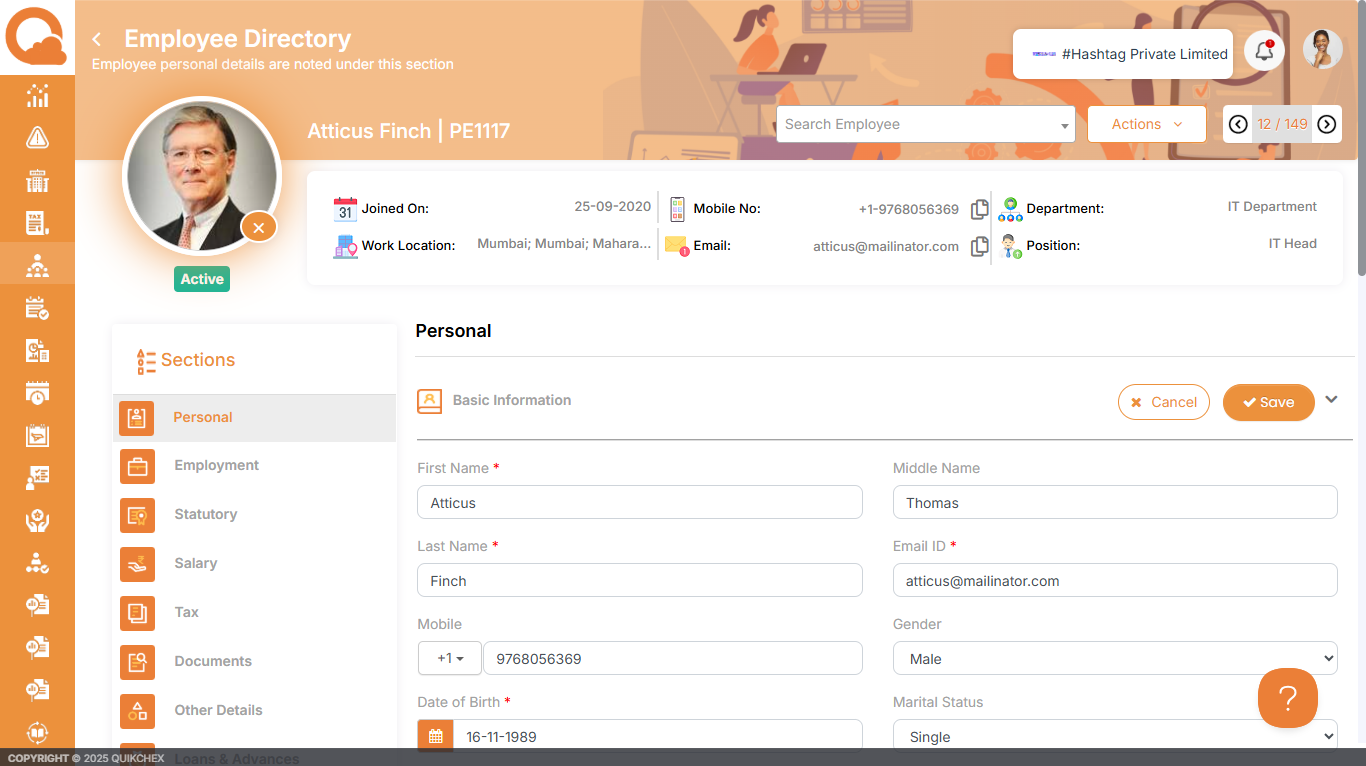Select the Tax section
This screenshot has height=766, width=1366.
254,613
